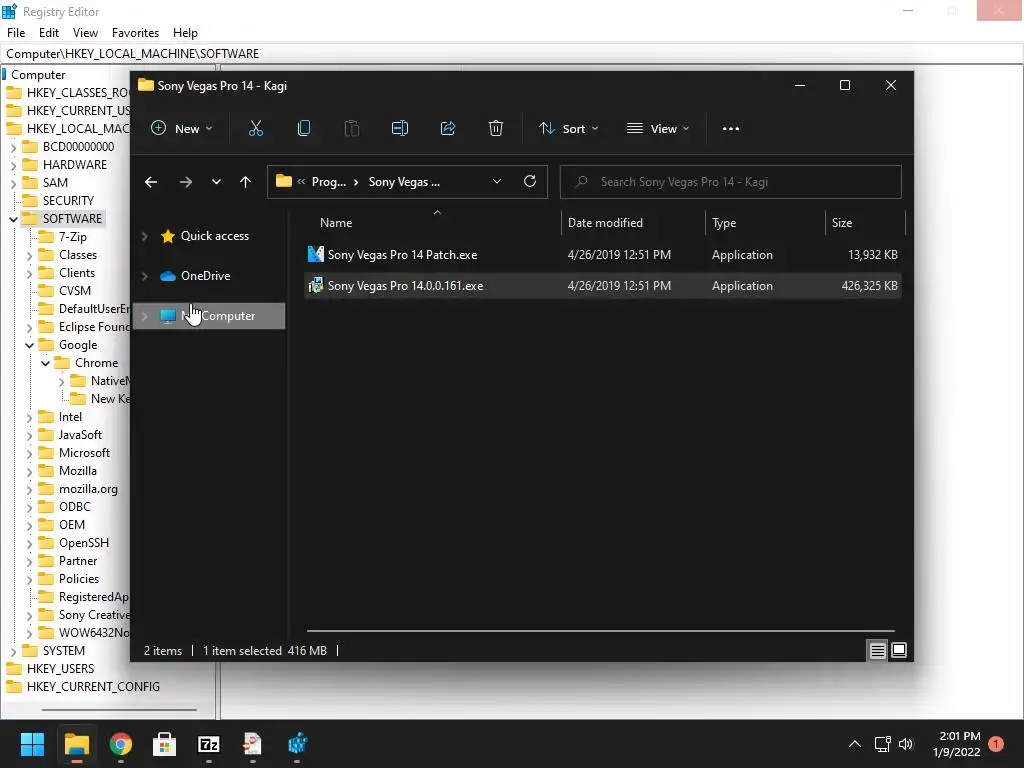
Task: Click the Sony Vegas Pro 14.0.0.161.exe installer icon
Action: tap(315, 285)
